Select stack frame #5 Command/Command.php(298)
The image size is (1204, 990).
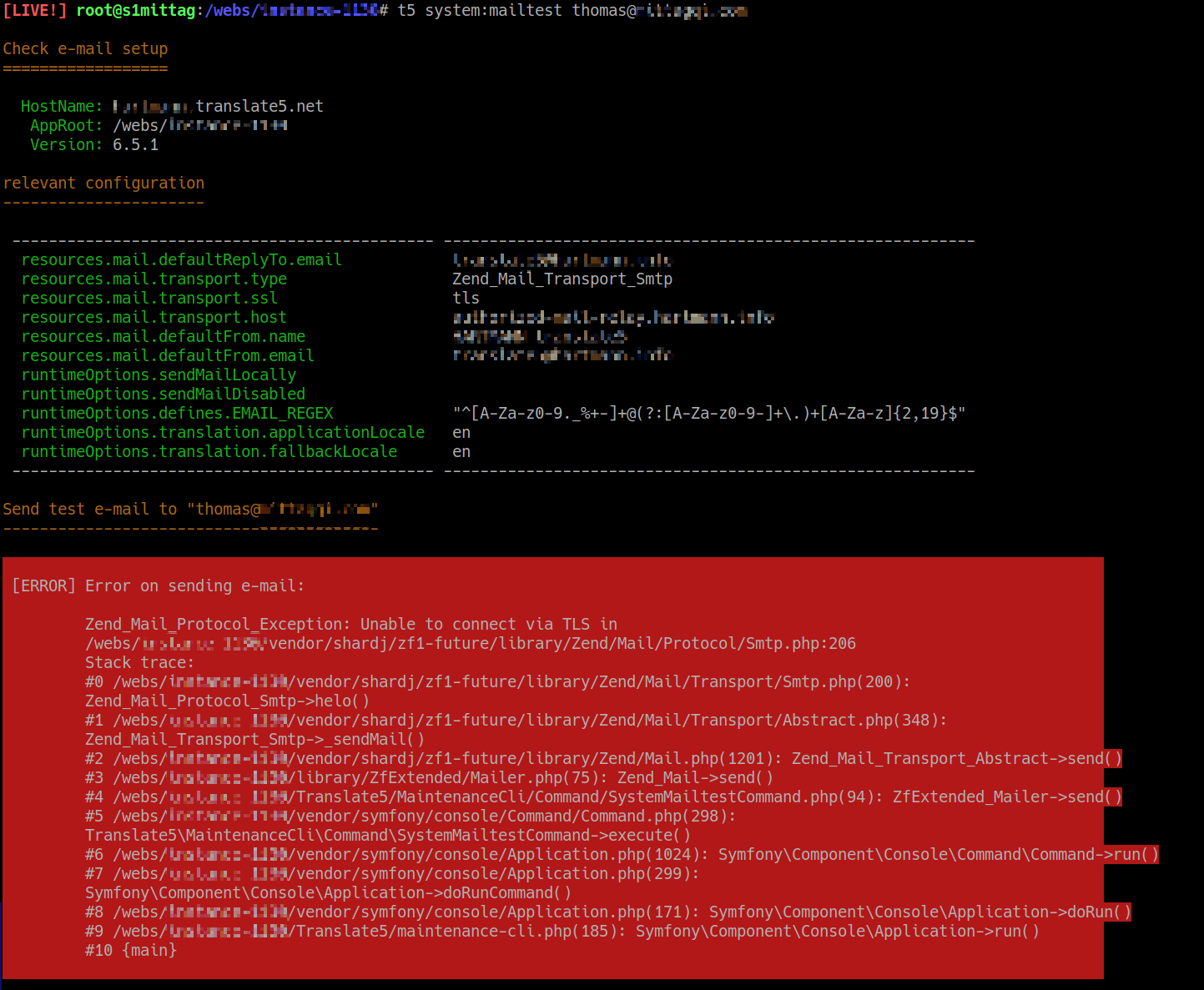[411, 816]
